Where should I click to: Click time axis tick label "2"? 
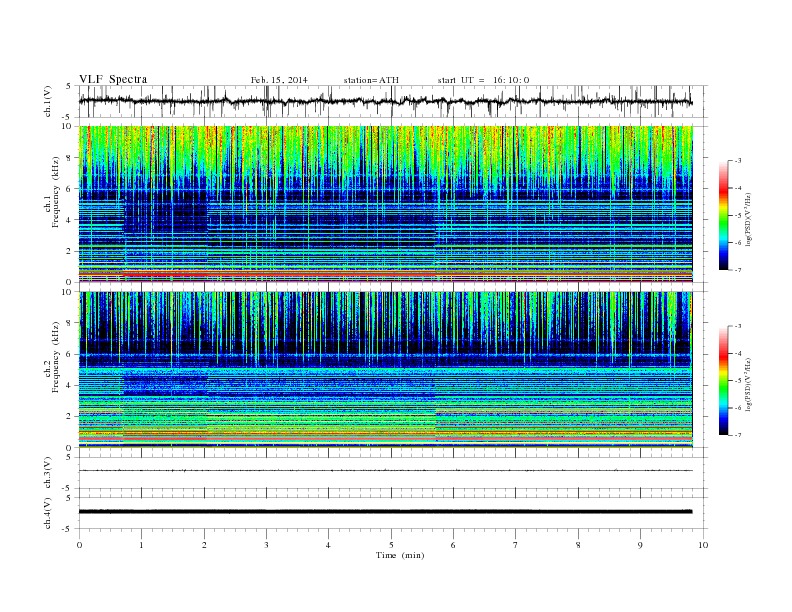tap(204, 545)
